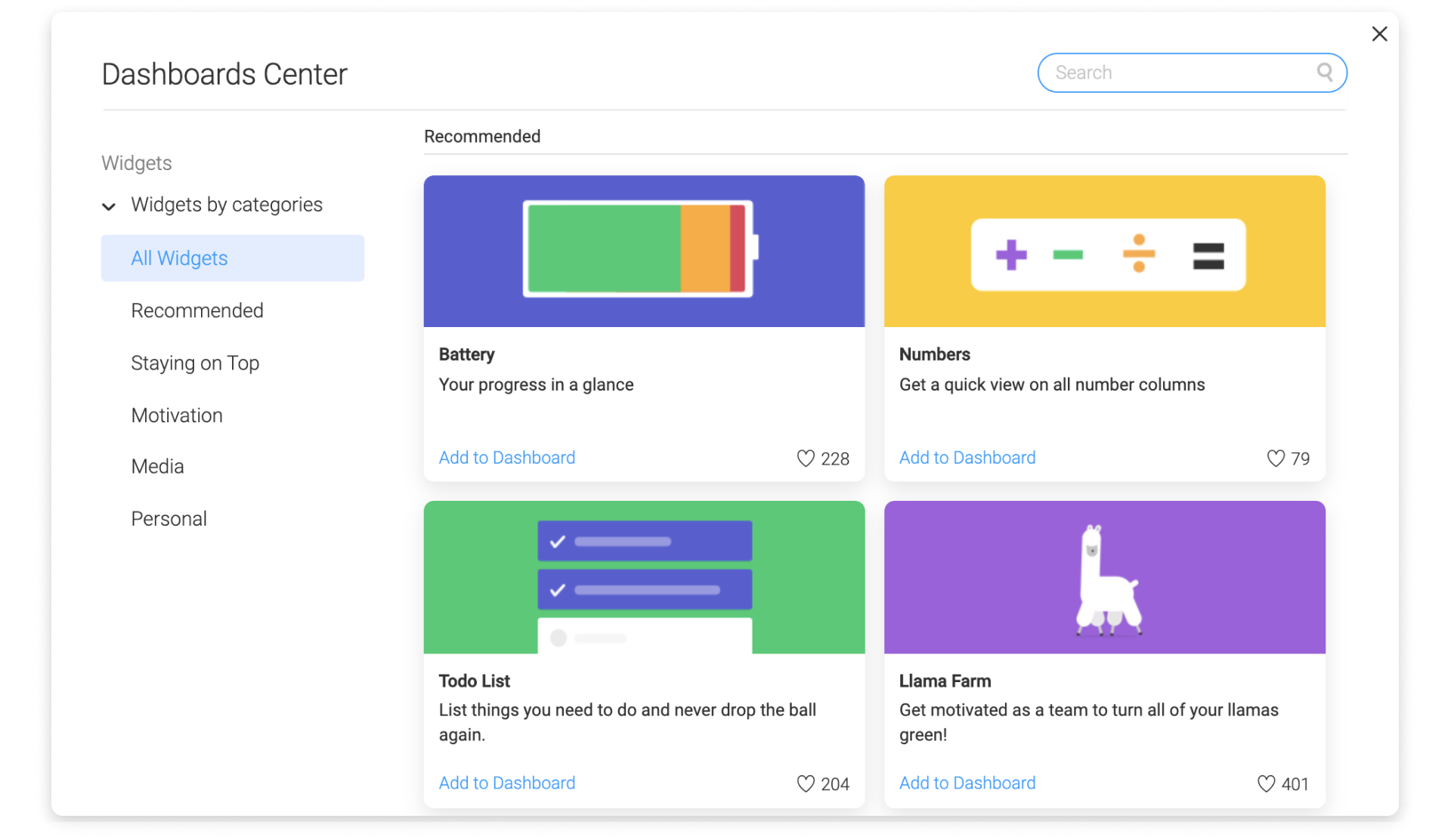Click the Recommended section heading
The width and height of the screenshot is (1451, 840).
(x=482, y=137)
